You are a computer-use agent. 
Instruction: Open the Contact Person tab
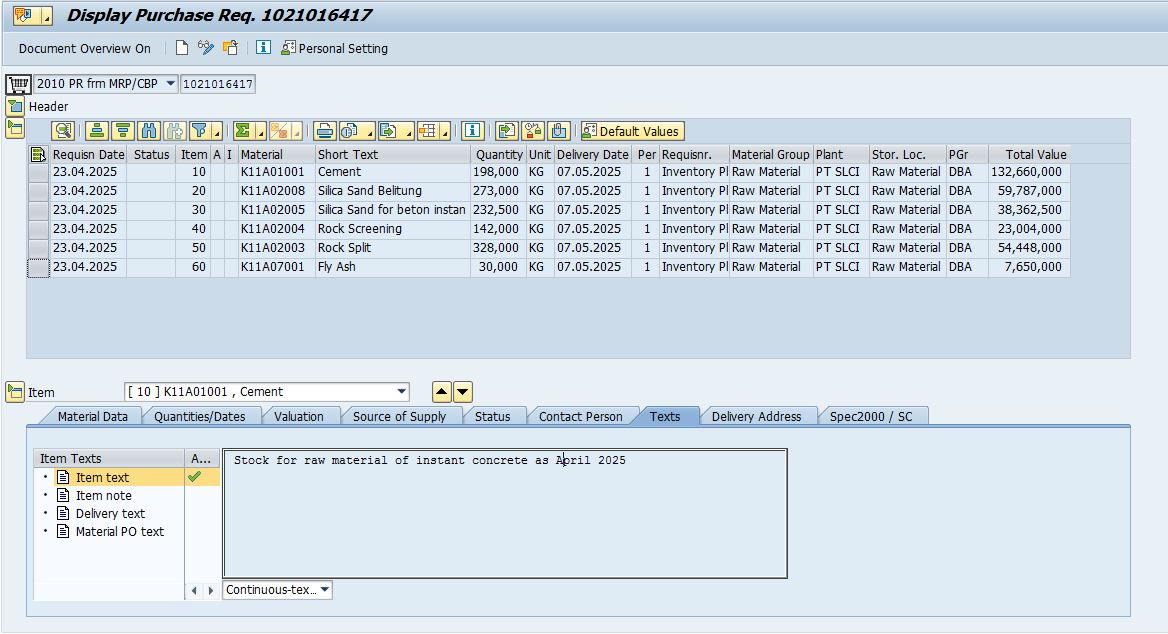pyautogui.click(x=580, y=416)
